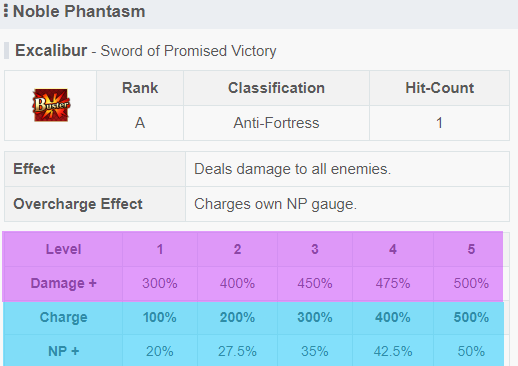This screenshot has height=366, width=518.
Task: Collapse the Noble Phantasm section header
Action: (259, 13)
